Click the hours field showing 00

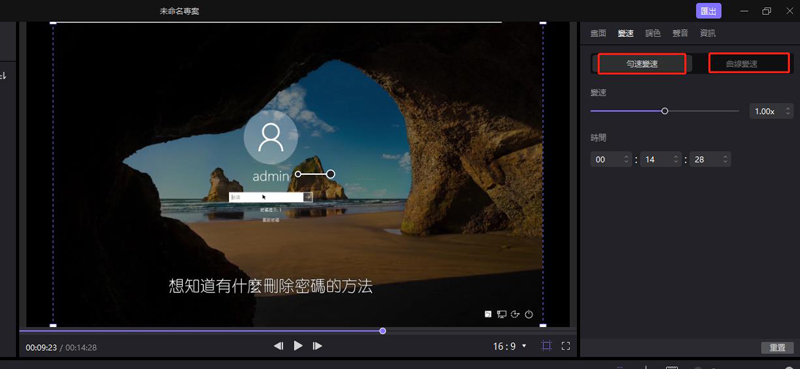(611, 159)
